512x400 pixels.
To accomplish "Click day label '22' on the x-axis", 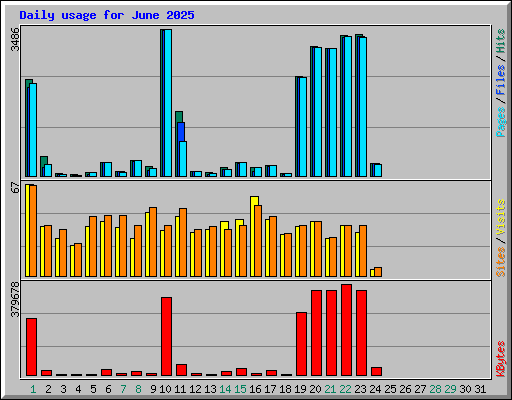I will [x=345, y=389].
